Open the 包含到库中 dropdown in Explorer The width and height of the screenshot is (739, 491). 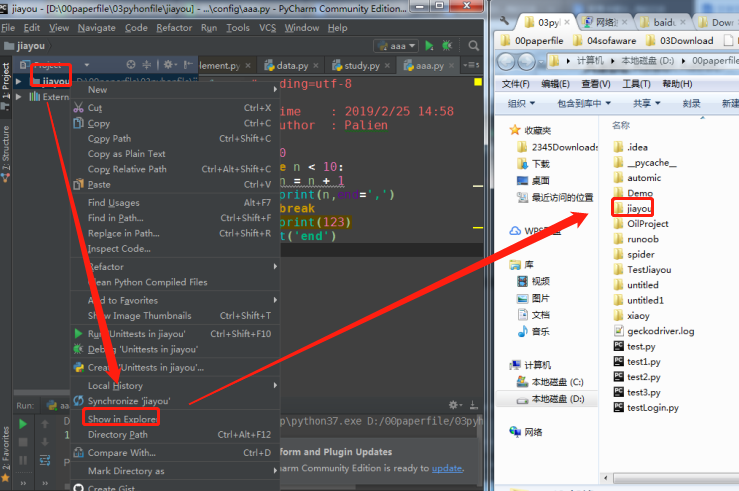584,103
